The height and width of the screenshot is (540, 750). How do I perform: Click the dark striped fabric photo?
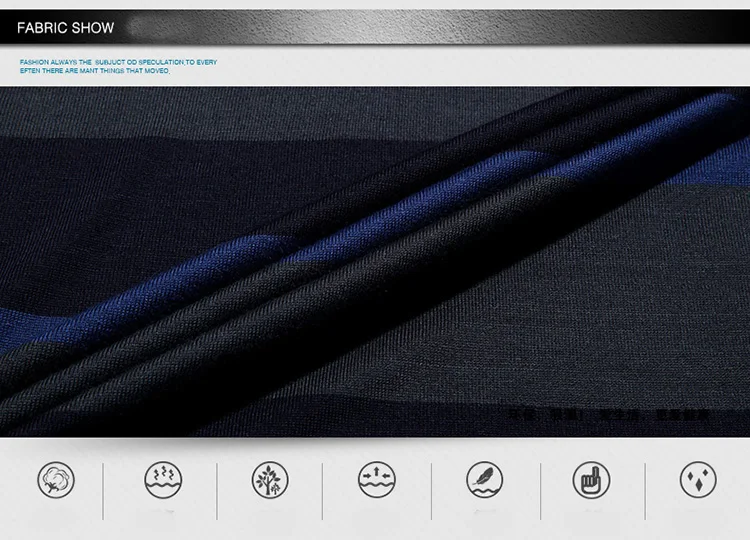click(375, 262)
